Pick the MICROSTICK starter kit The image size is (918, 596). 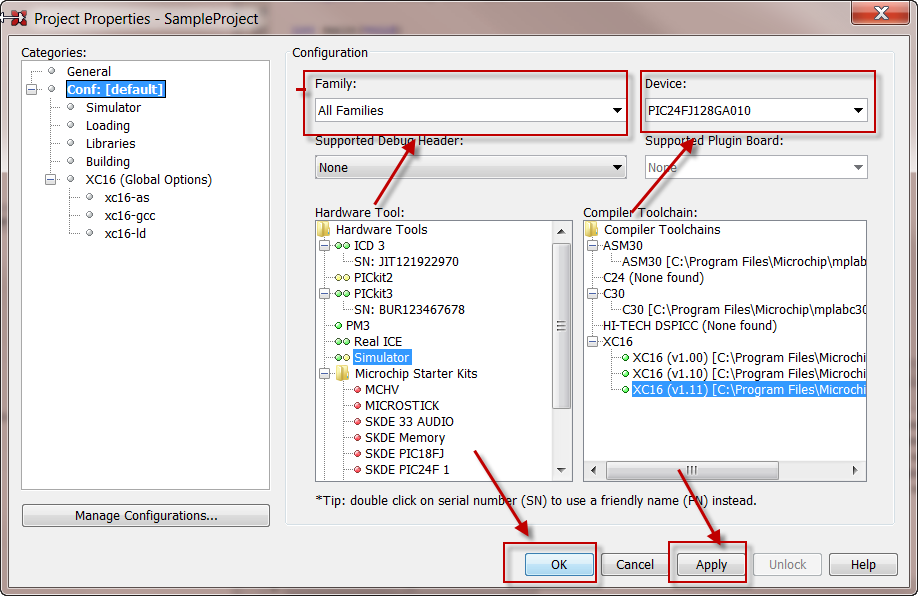tap(401, 406)
